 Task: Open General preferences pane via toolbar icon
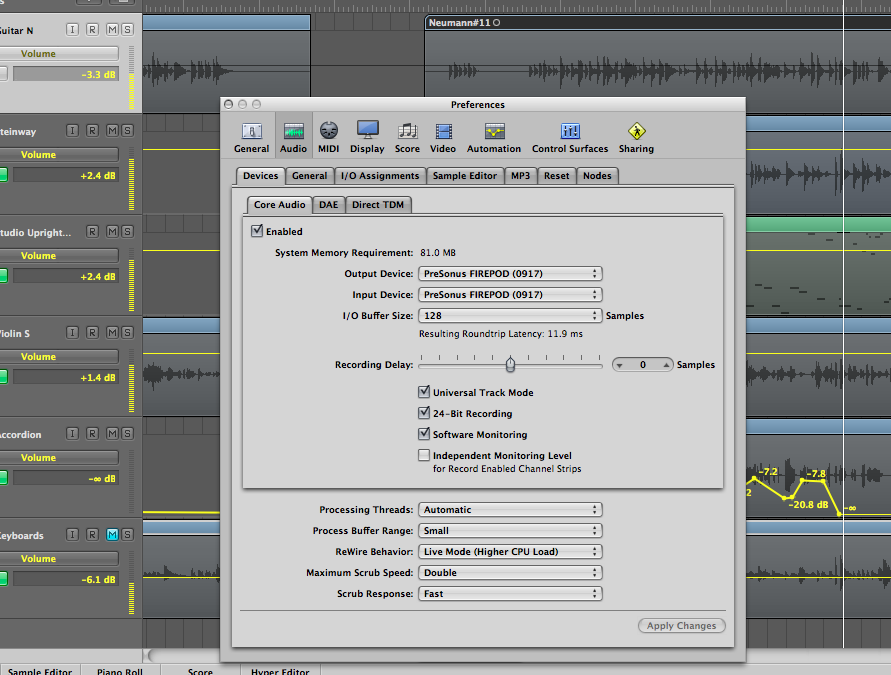[251, 137]
